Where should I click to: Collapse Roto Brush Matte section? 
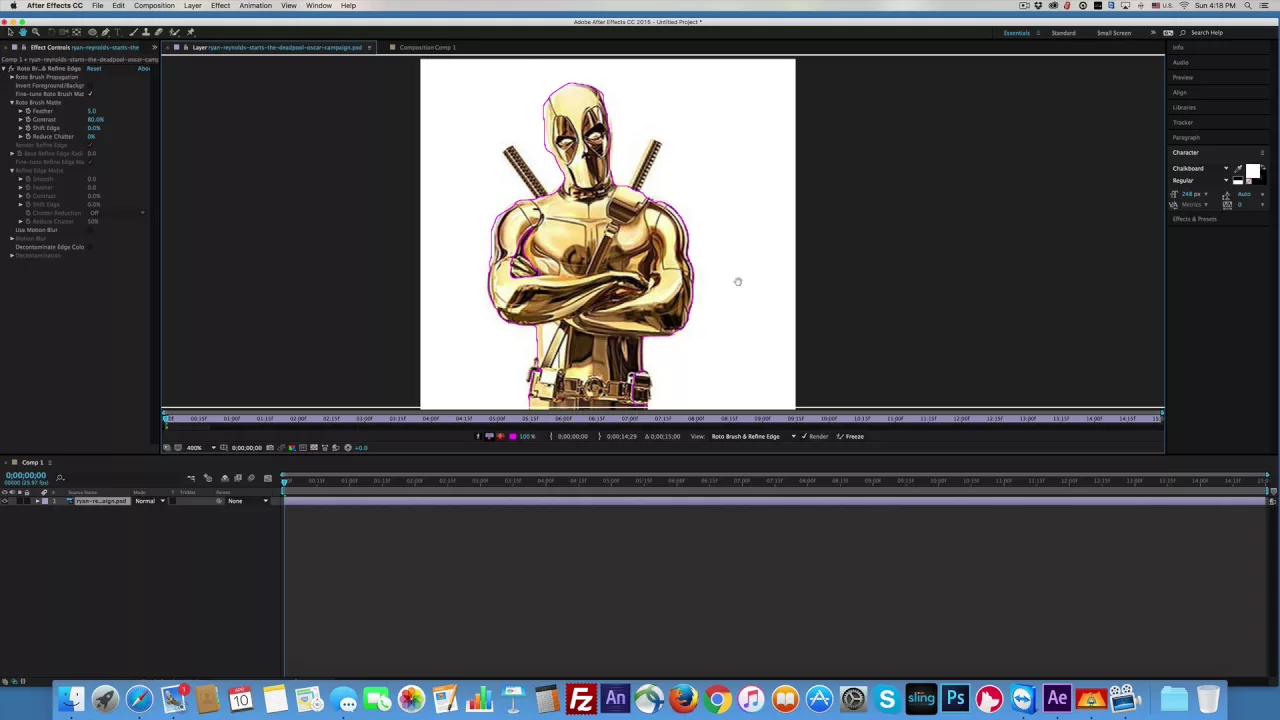point(12,103)
